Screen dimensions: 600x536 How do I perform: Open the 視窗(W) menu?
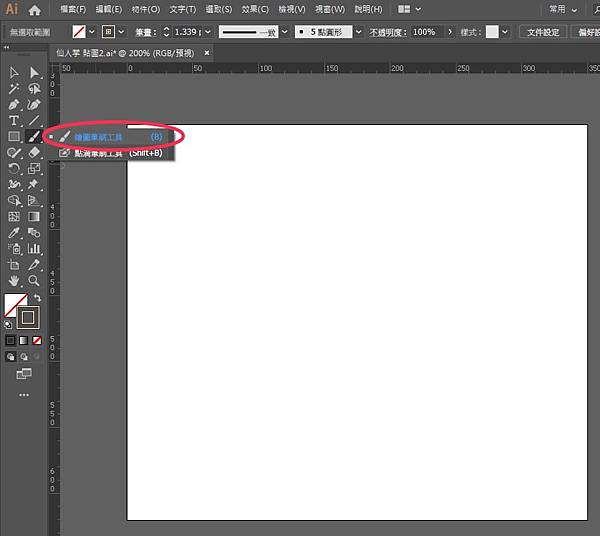(x=329, y=9)
